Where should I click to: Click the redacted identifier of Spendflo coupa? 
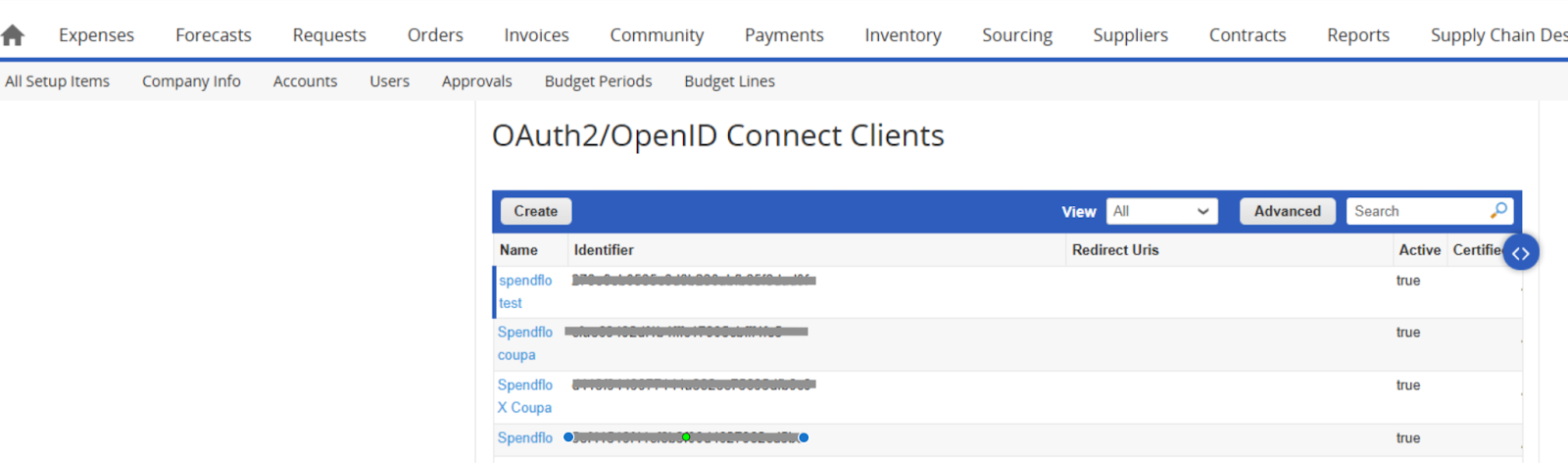tap(687, 333)
